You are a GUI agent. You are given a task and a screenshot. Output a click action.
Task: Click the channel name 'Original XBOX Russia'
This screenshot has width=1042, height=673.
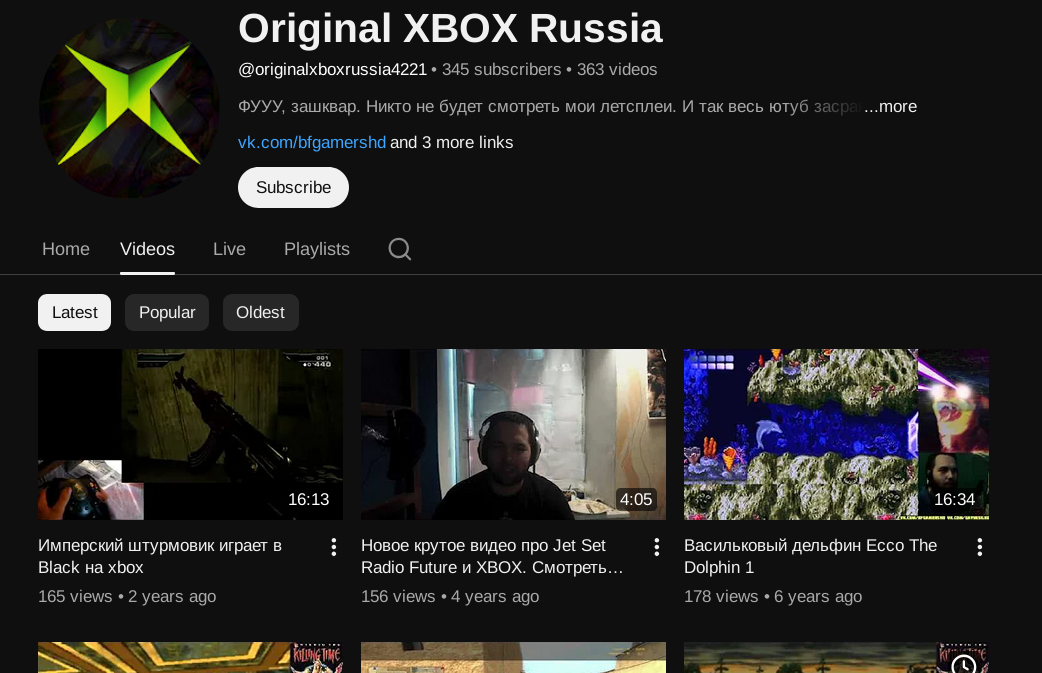451,29
